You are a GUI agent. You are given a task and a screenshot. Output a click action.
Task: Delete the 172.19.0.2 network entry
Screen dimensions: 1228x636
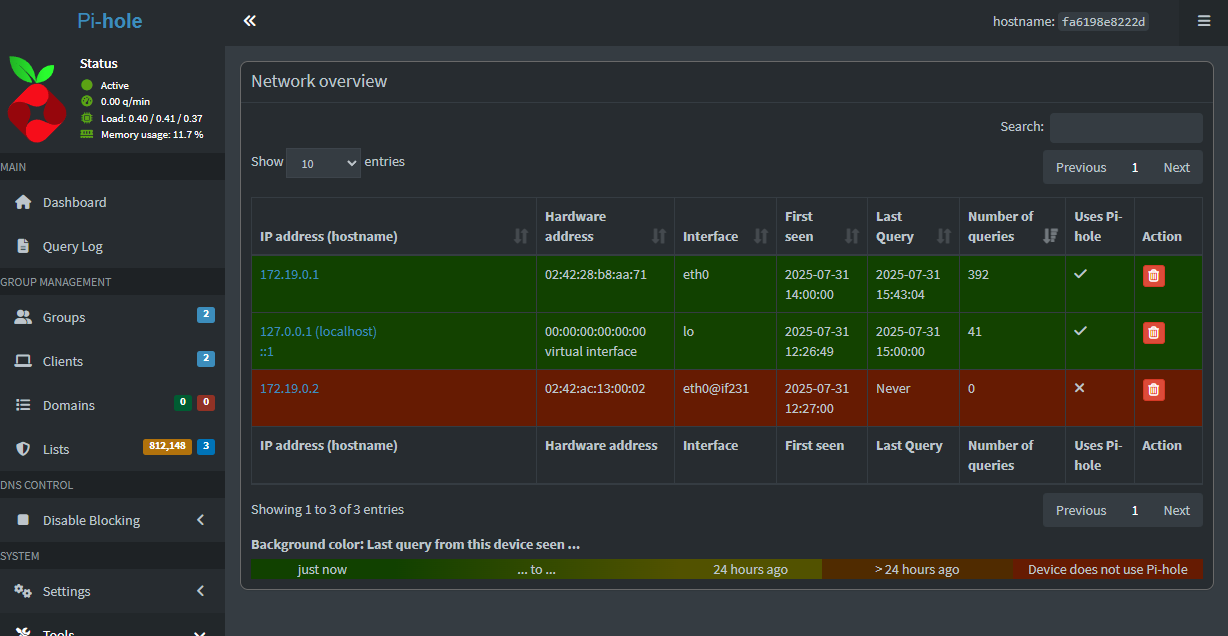(x=1153, y=390)
